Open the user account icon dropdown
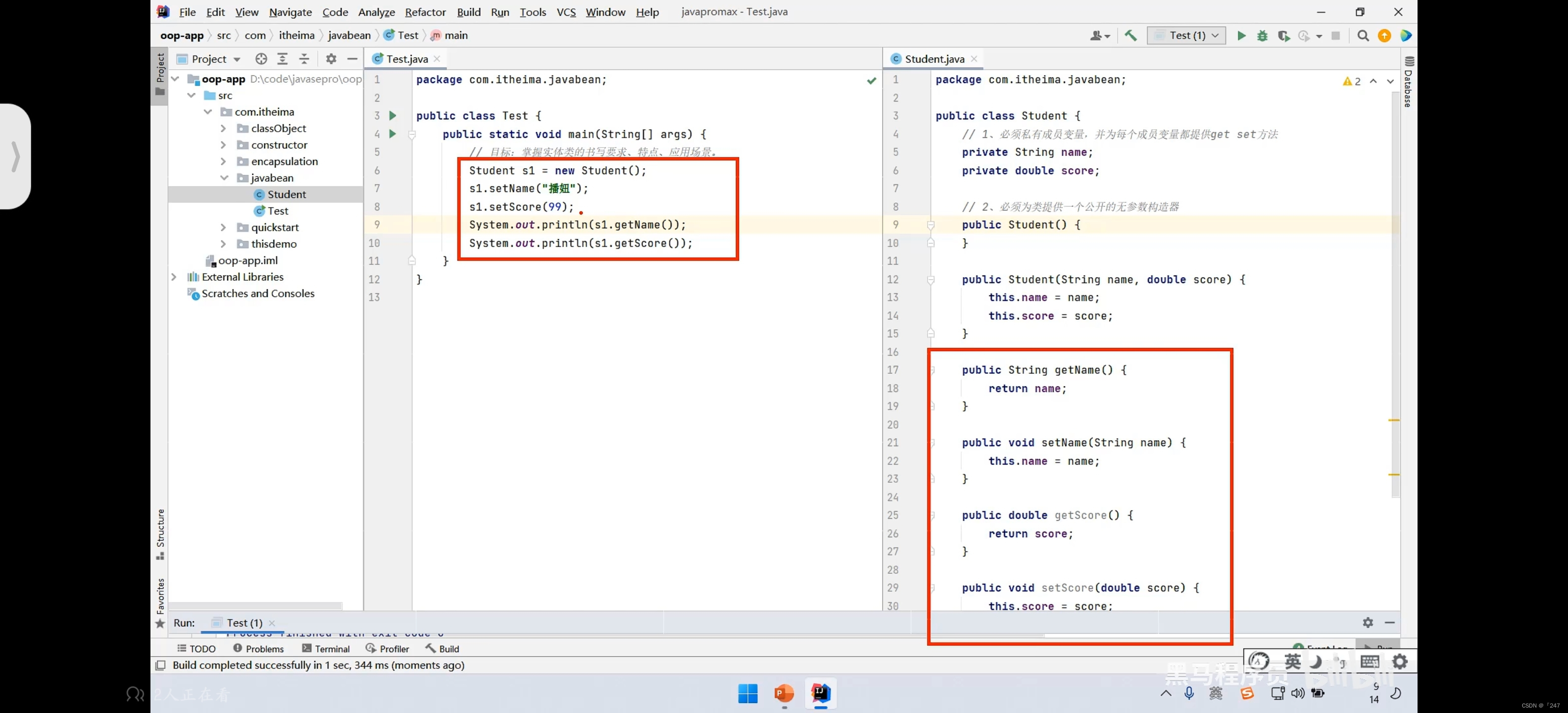The image size is (1568, 713). (x=1099, y=35)
